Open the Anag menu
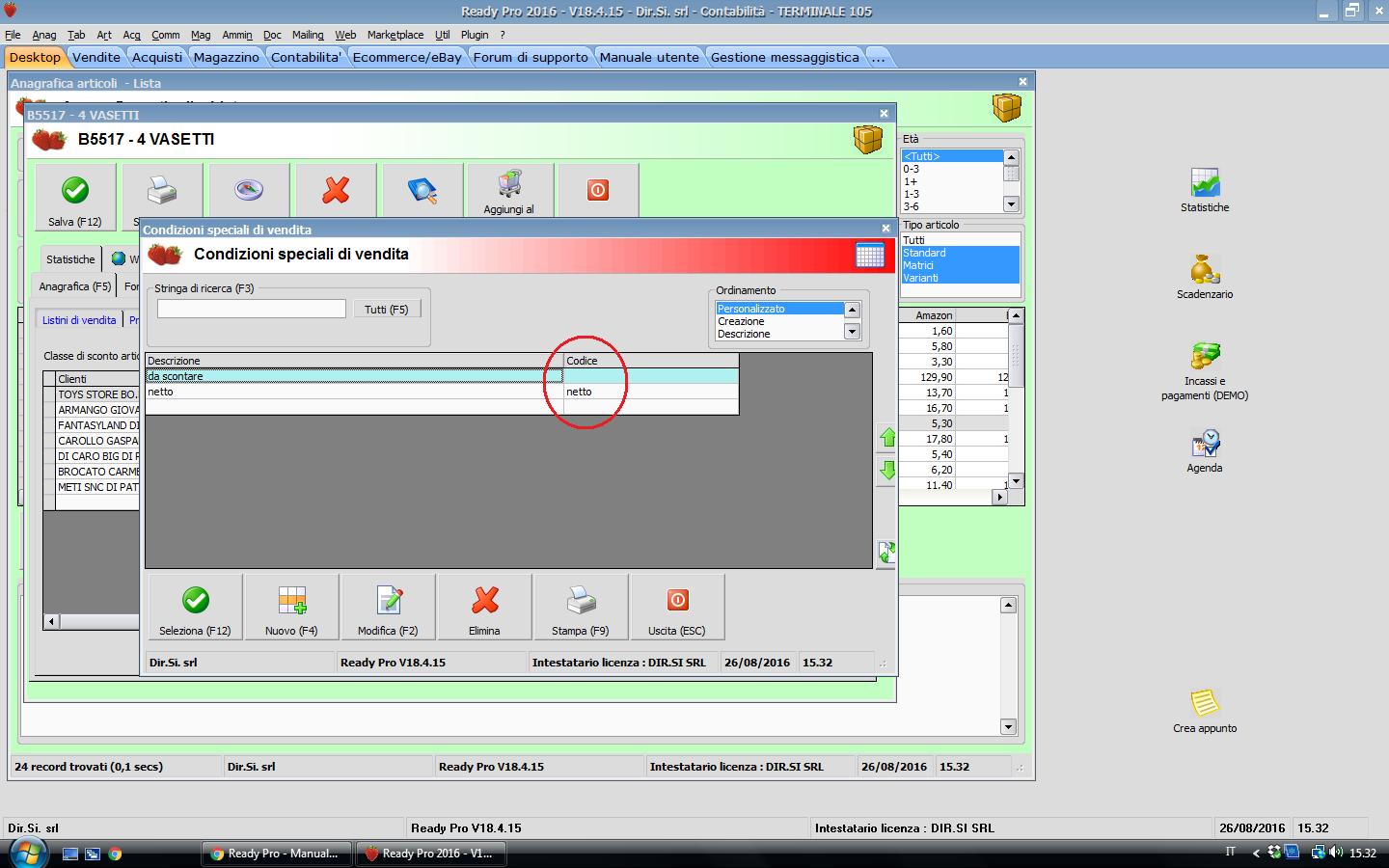The width and height of the screenshot is (1389, 868). tap(44, 35)
